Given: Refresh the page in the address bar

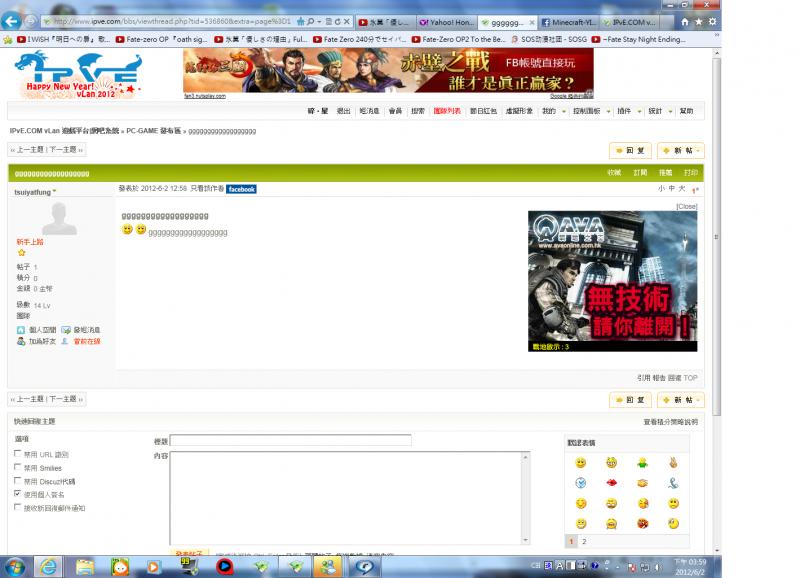Looking at the screenshot, I should (x=337, y=22).
